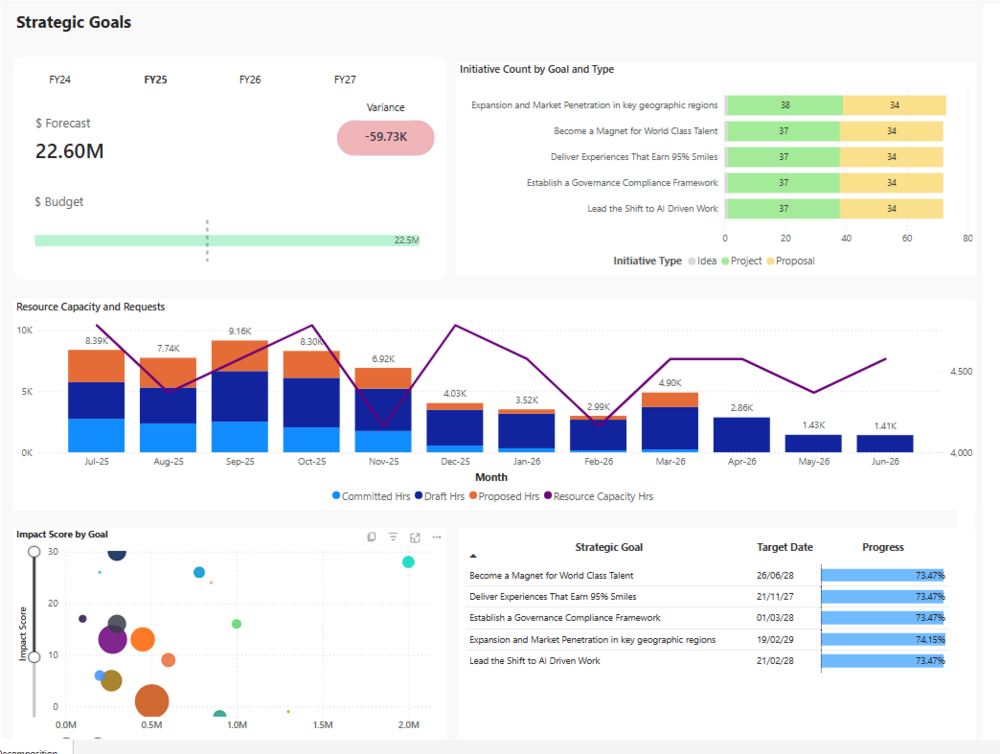Enter Focus mode on Impact Score chart

tap(415, 537)
